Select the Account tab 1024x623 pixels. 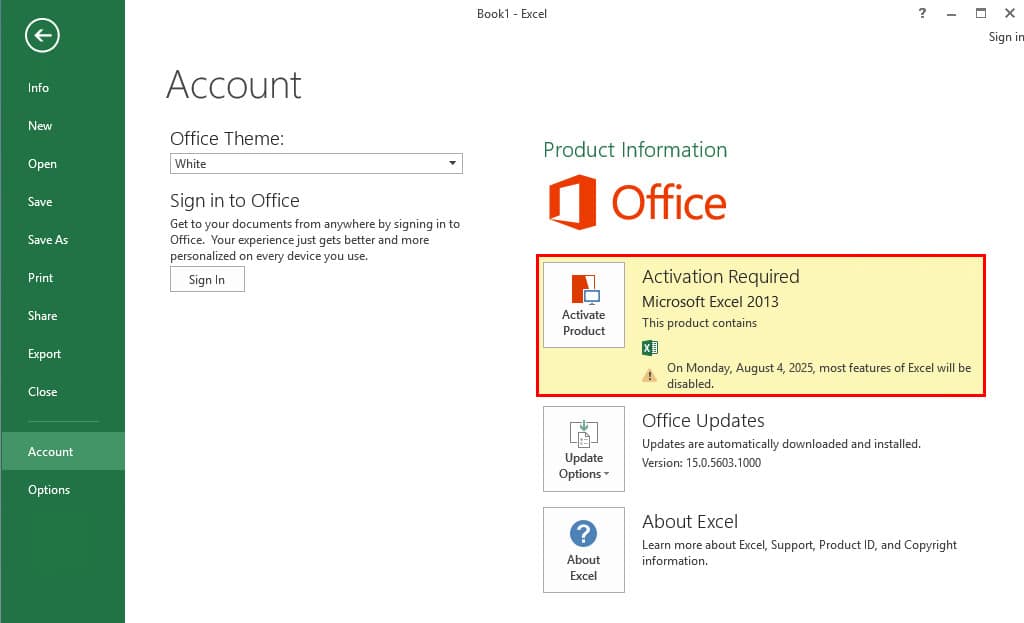click(x=63, y=451)
